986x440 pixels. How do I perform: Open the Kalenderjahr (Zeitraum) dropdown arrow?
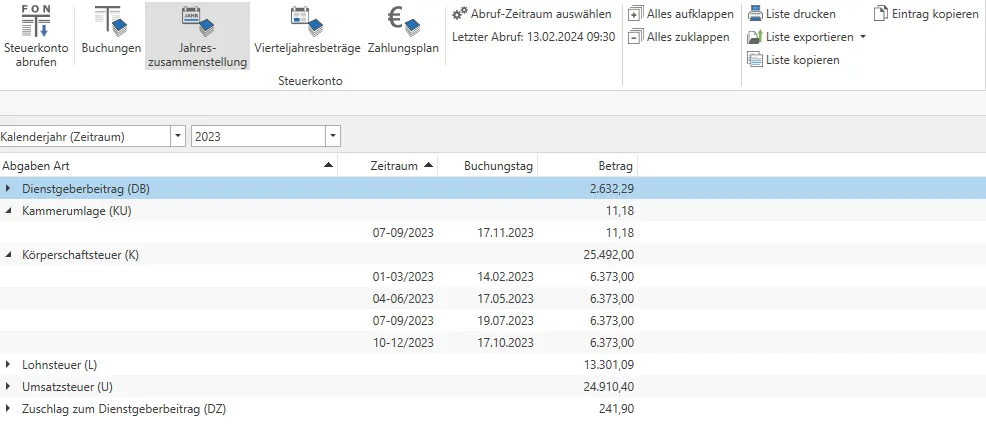[x=178, y=136]
